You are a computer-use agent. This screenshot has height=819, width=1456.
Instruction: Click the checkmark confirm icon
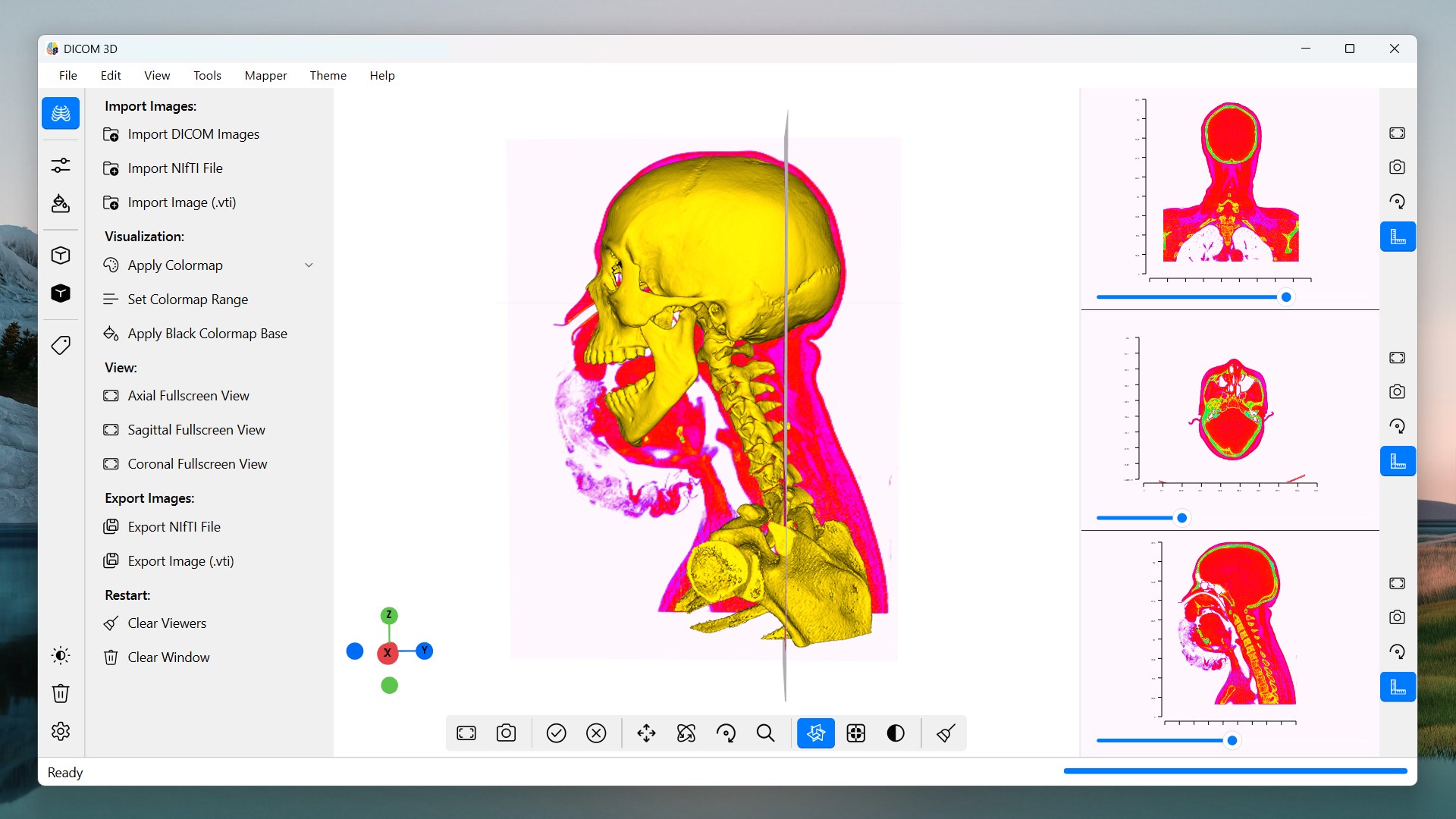click(557, 733)
